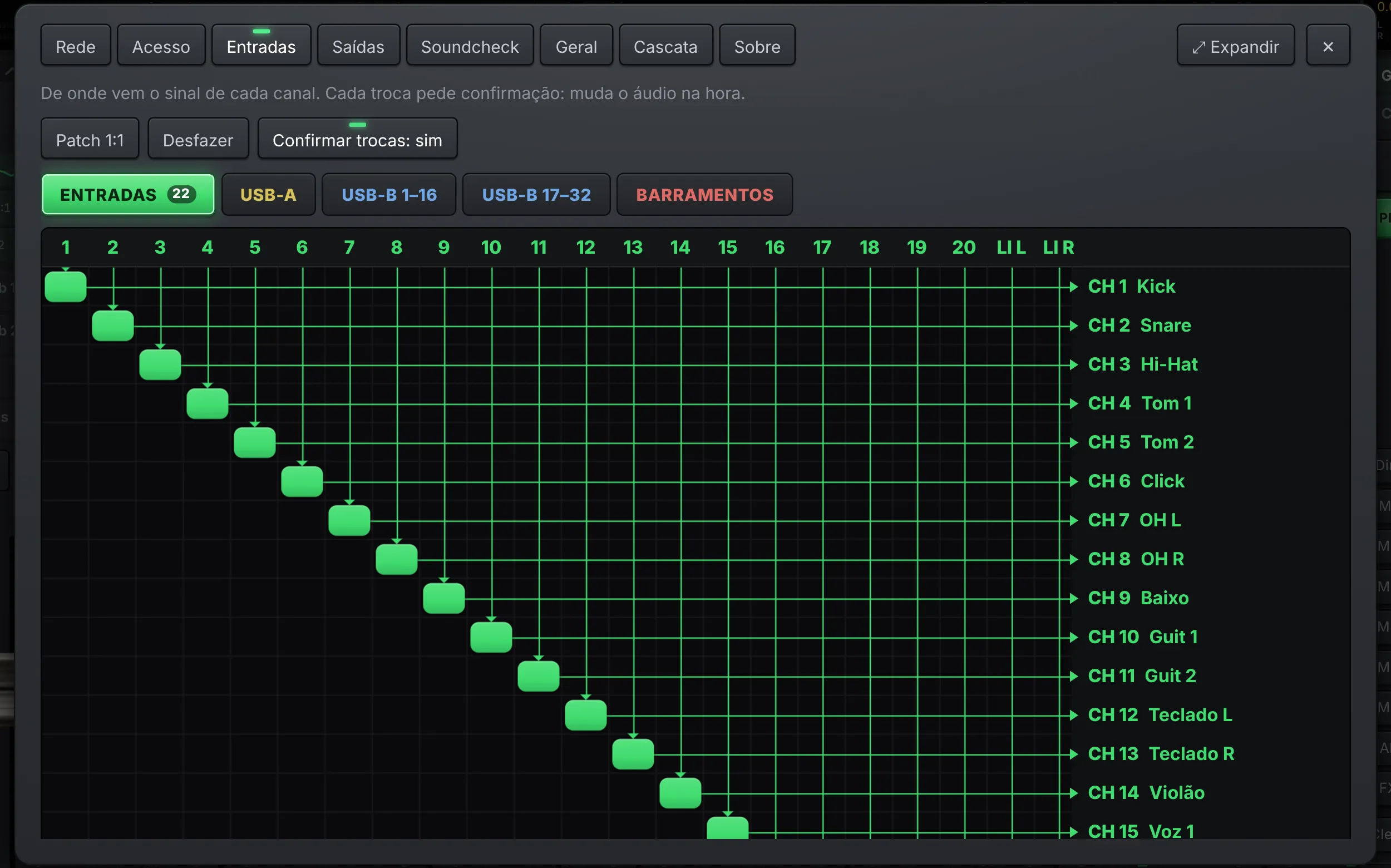Click the CH 12 Teclado L label
Viewport: 1391px width, 868px height.
(x=1160, y=715)
